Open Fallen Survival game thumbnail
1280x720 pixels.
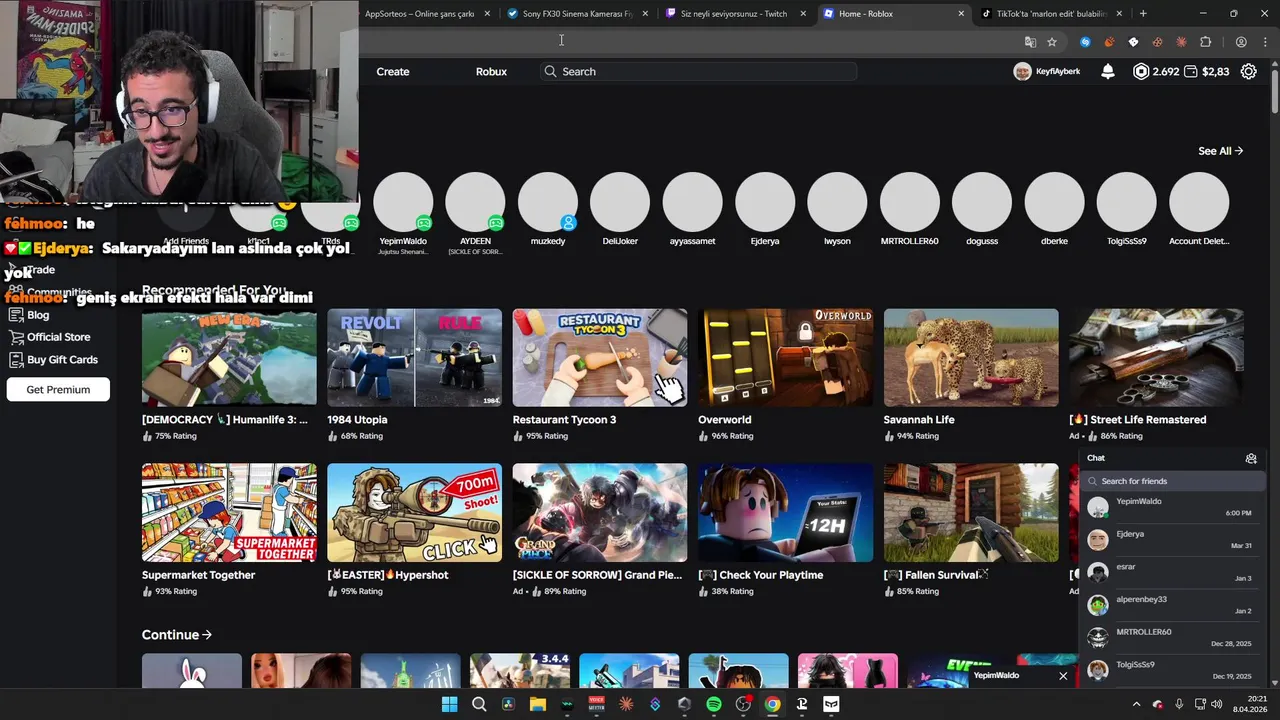pos(971,512)
